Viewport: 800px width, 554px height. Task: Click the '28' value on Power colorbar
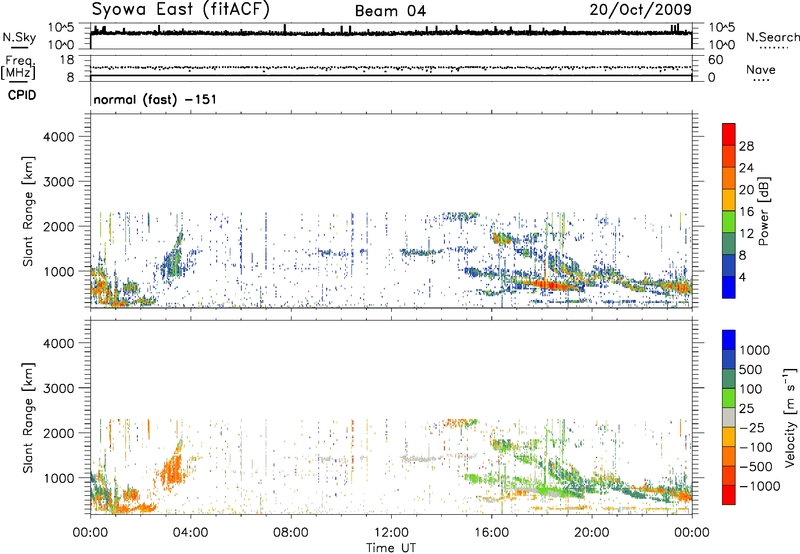[746, 146]
